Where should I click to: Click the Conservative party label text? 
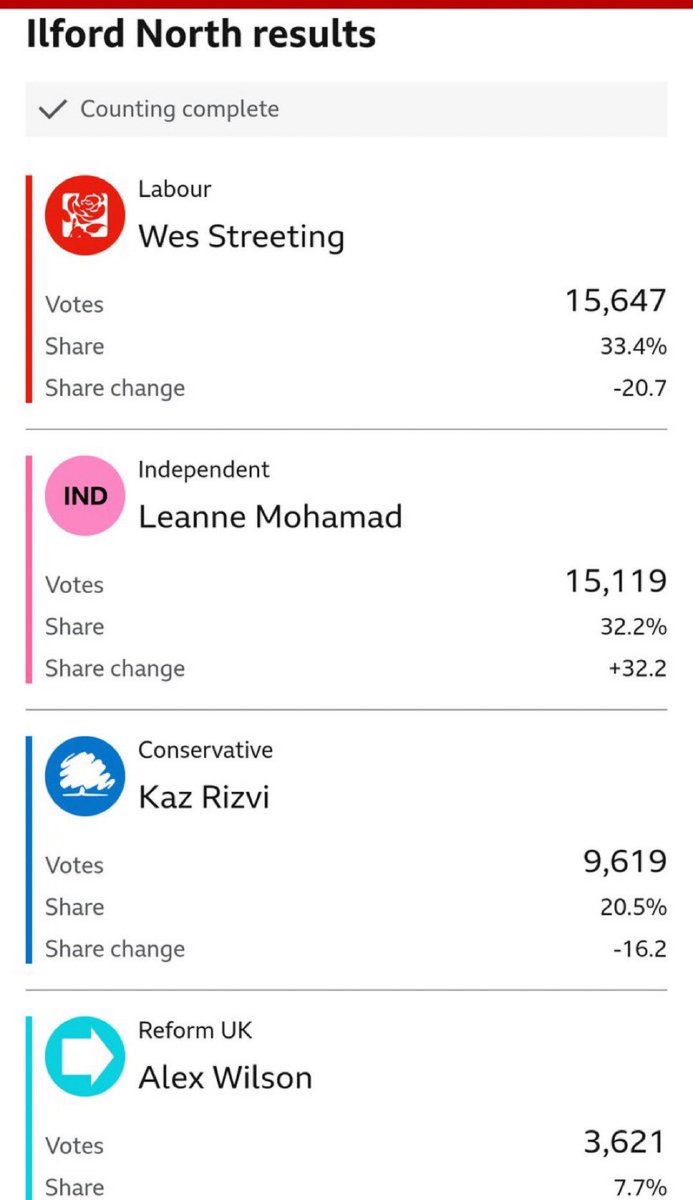point(205,750)
